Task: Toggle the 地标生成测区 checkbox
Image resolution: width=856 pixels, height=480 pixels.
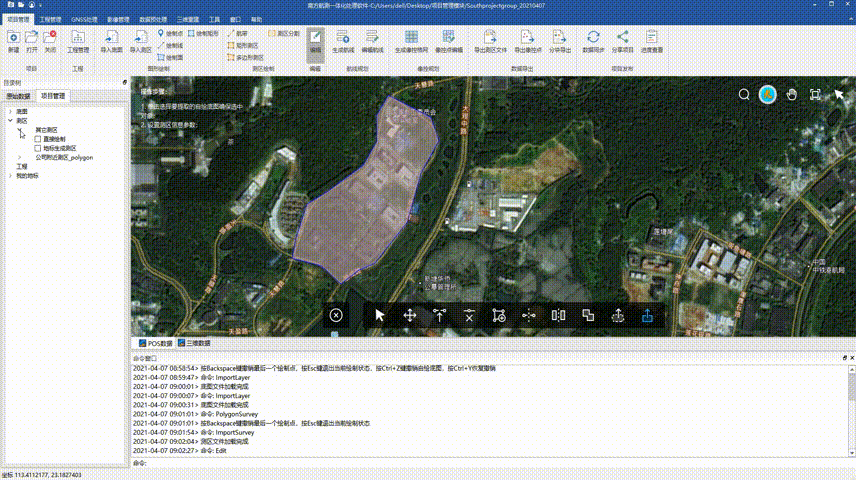Action: [38, 148]
